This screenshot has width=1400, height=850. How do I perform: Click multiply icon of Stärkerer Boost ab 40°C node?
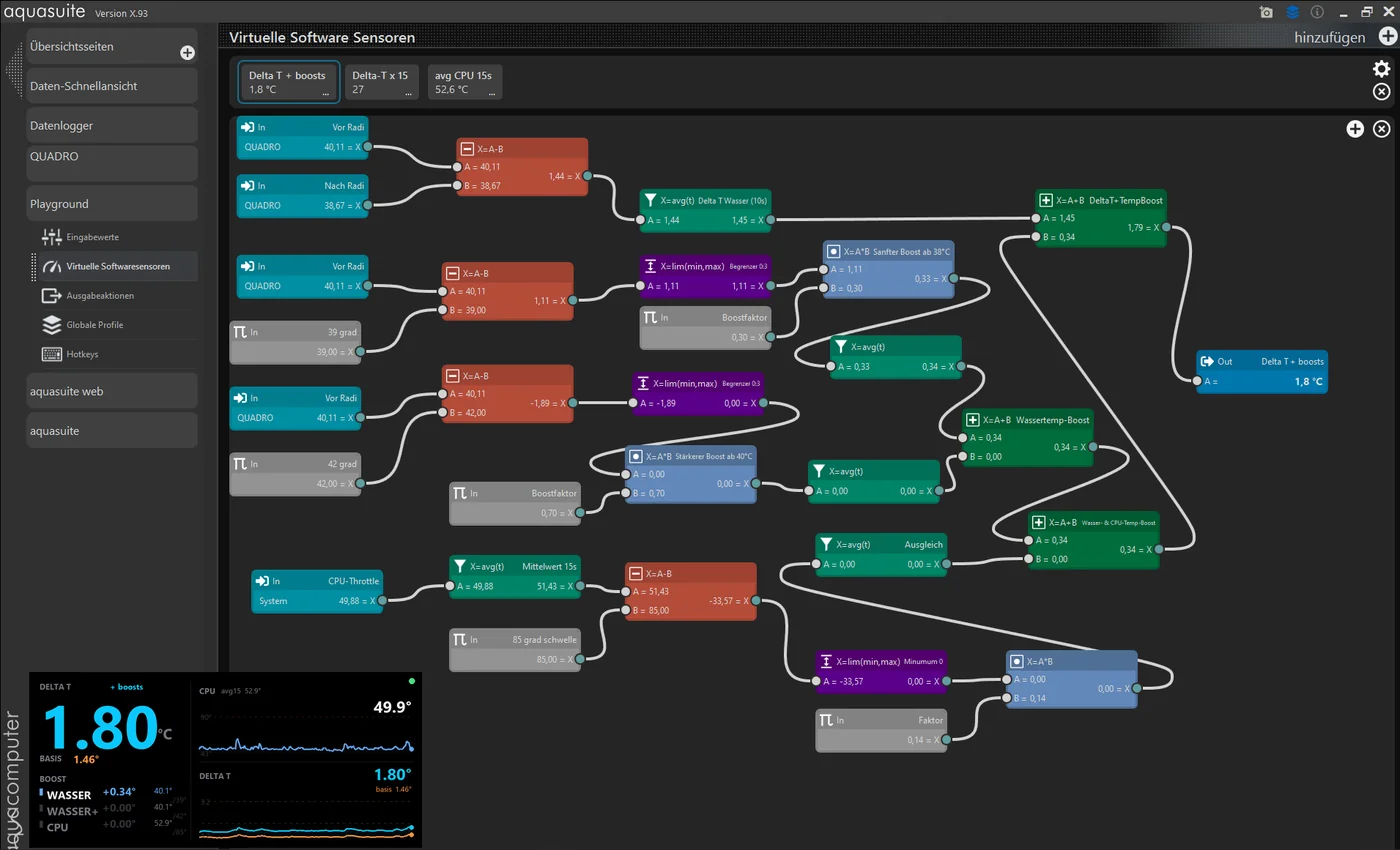(635, 456)
